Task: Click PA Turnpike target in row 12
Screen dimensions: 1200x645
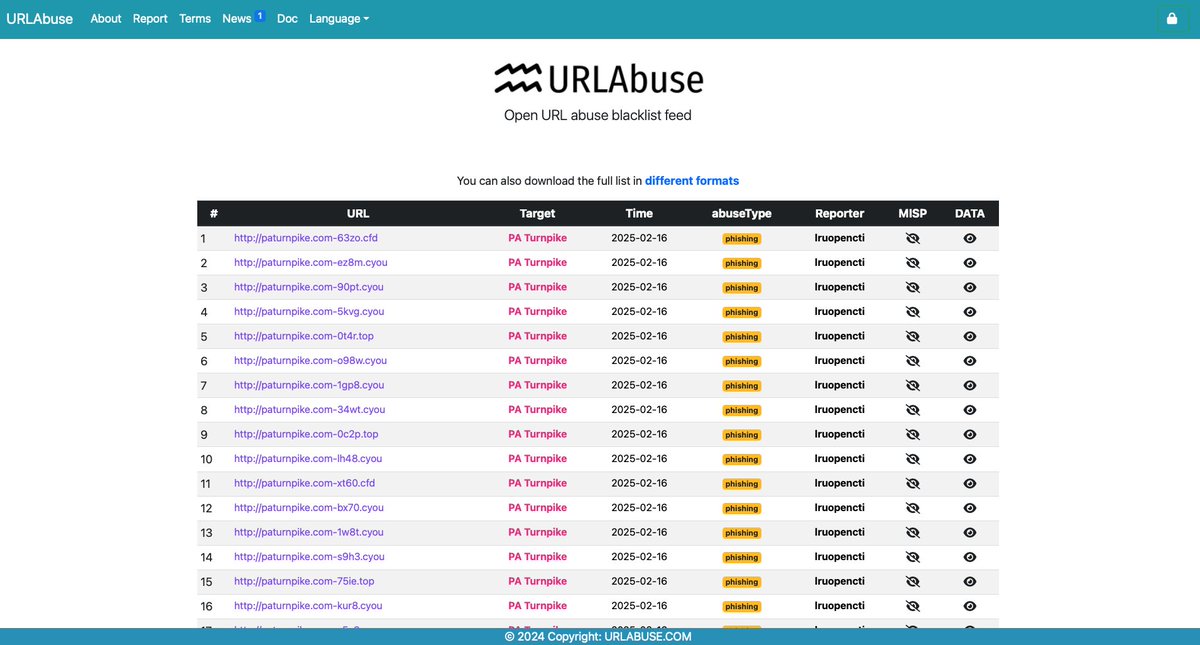Action: 537,508
